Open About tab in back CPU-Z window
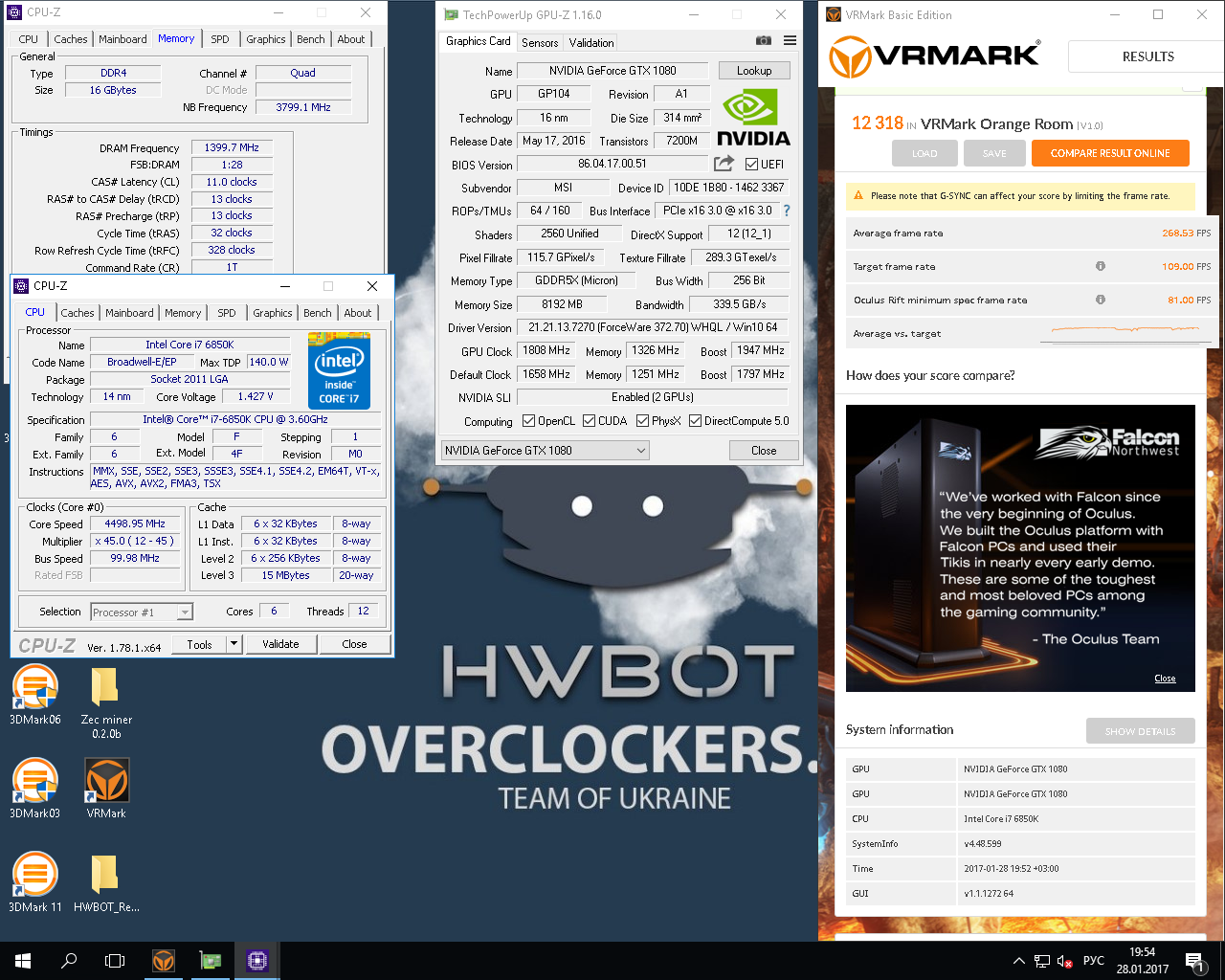The image size is (1225, 980). (x=351, y=39)
